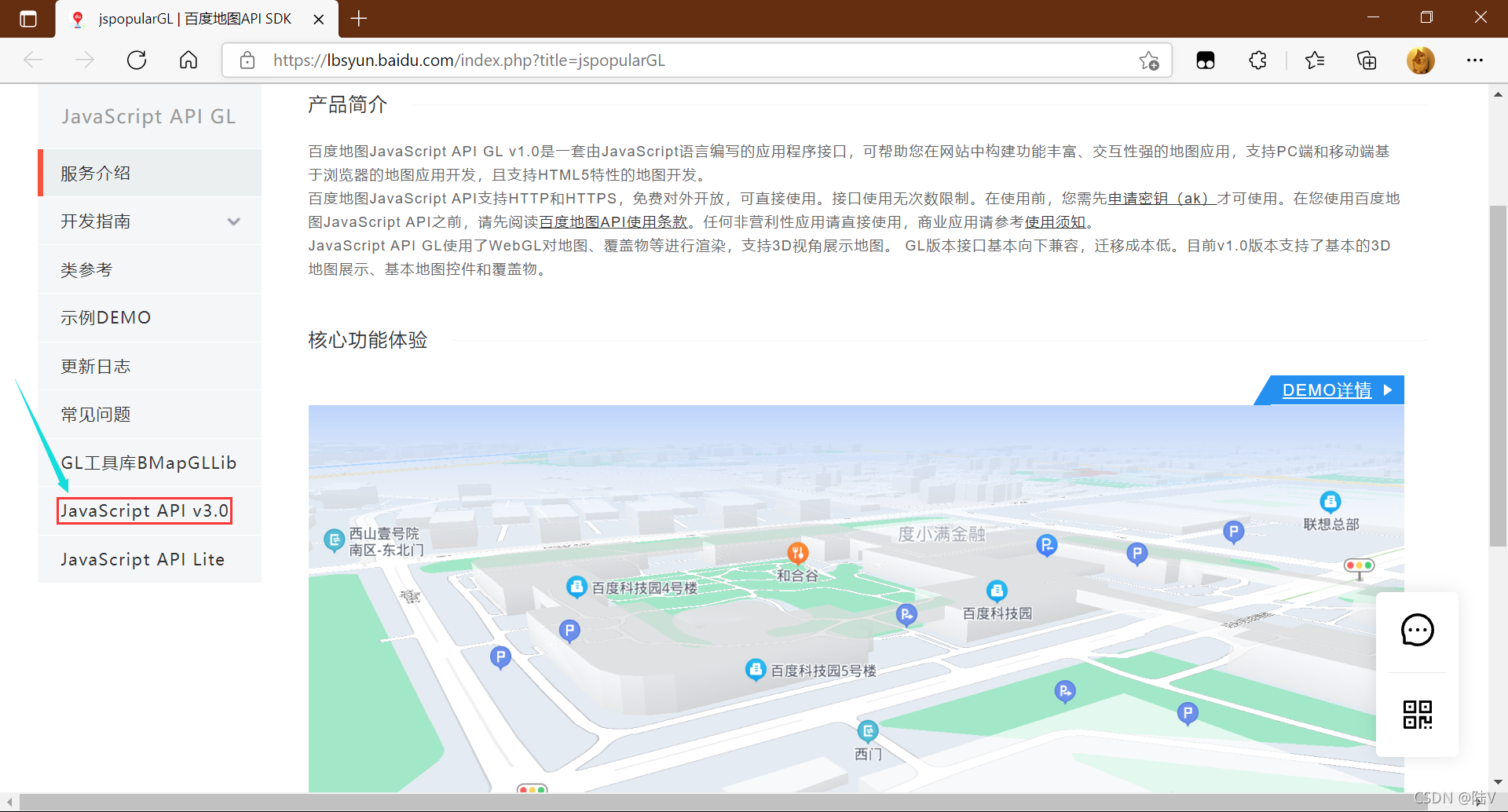Open the 使用须知 link
This screenshot has height=812, width=1508.
1055,221
